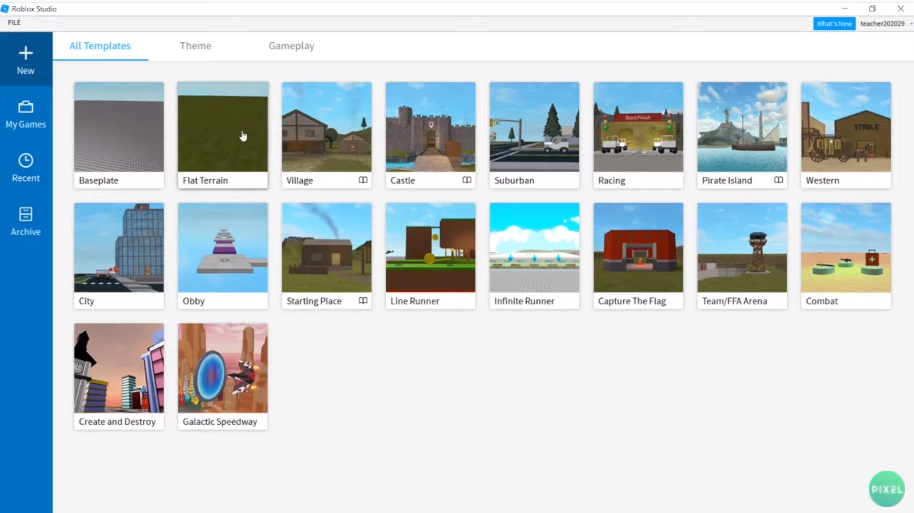Click the Racing label text

click(611, 181)
